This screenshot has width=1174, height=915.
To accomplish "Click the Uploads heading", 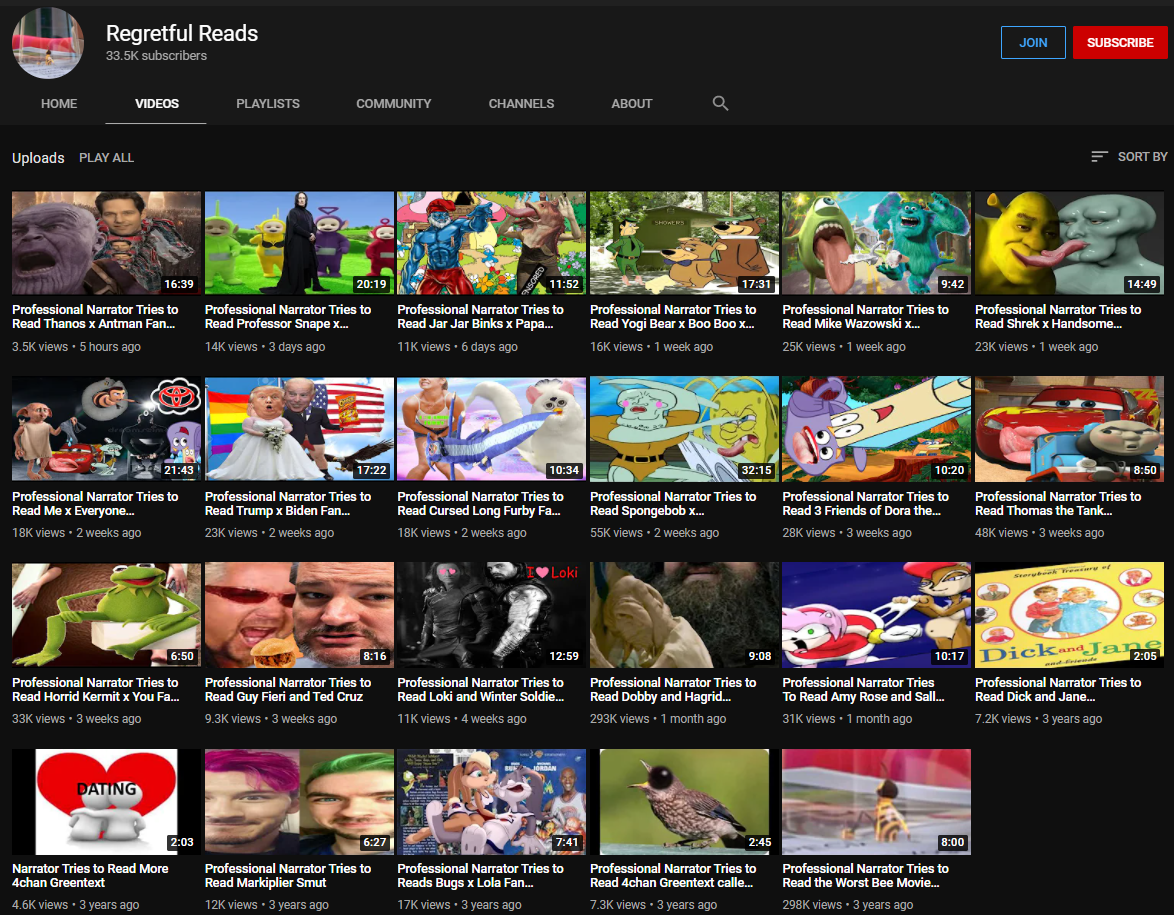I will tap(38, 157).
